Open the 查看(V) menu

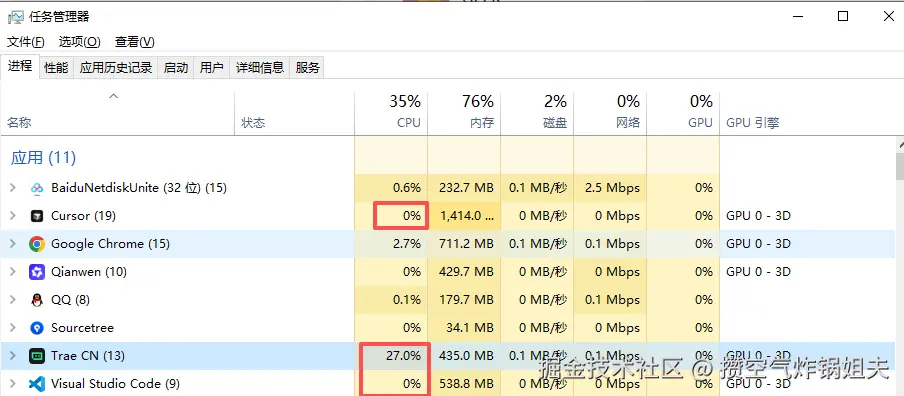135,42
